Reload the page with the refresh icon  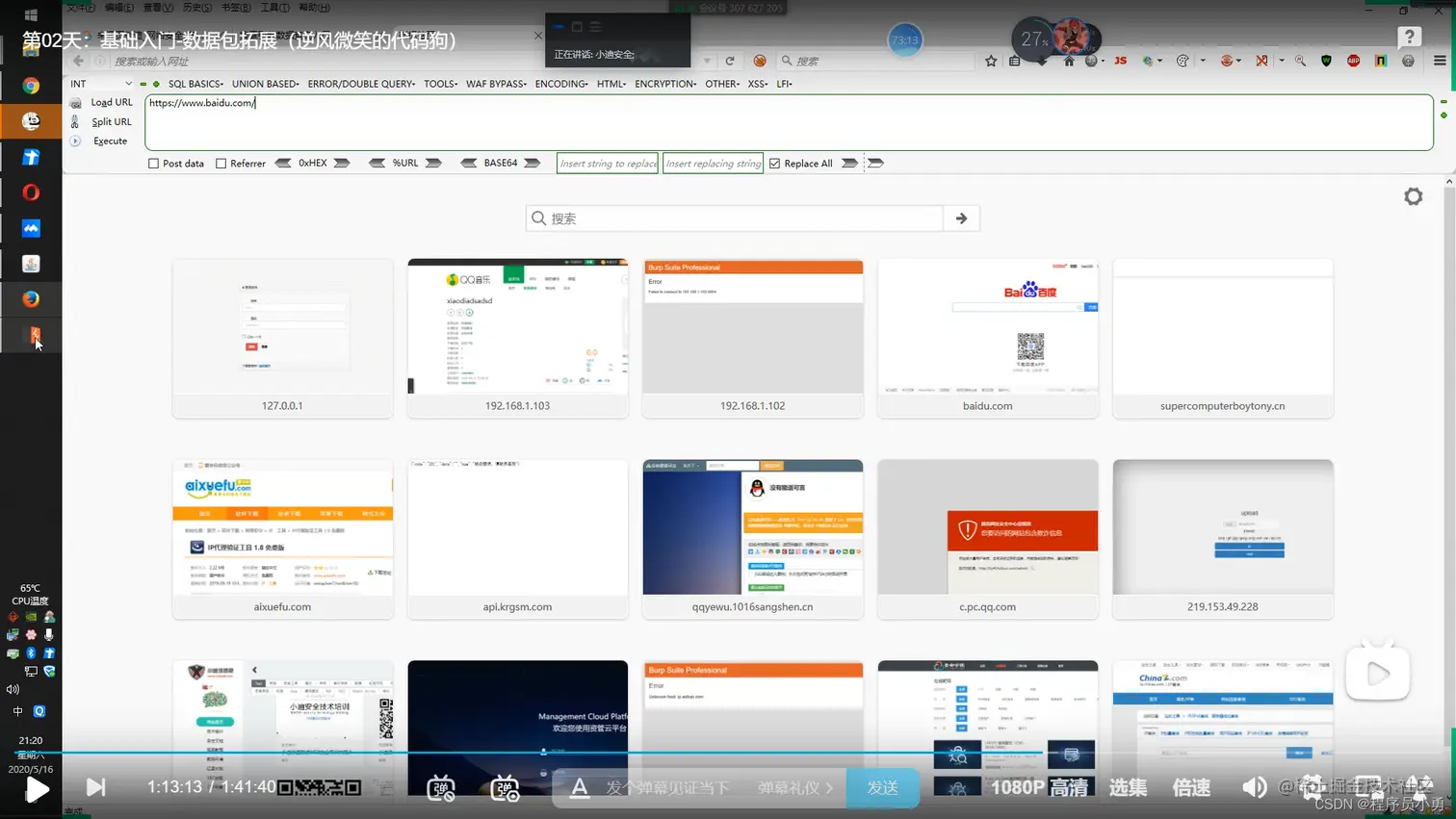click(730, 61)
